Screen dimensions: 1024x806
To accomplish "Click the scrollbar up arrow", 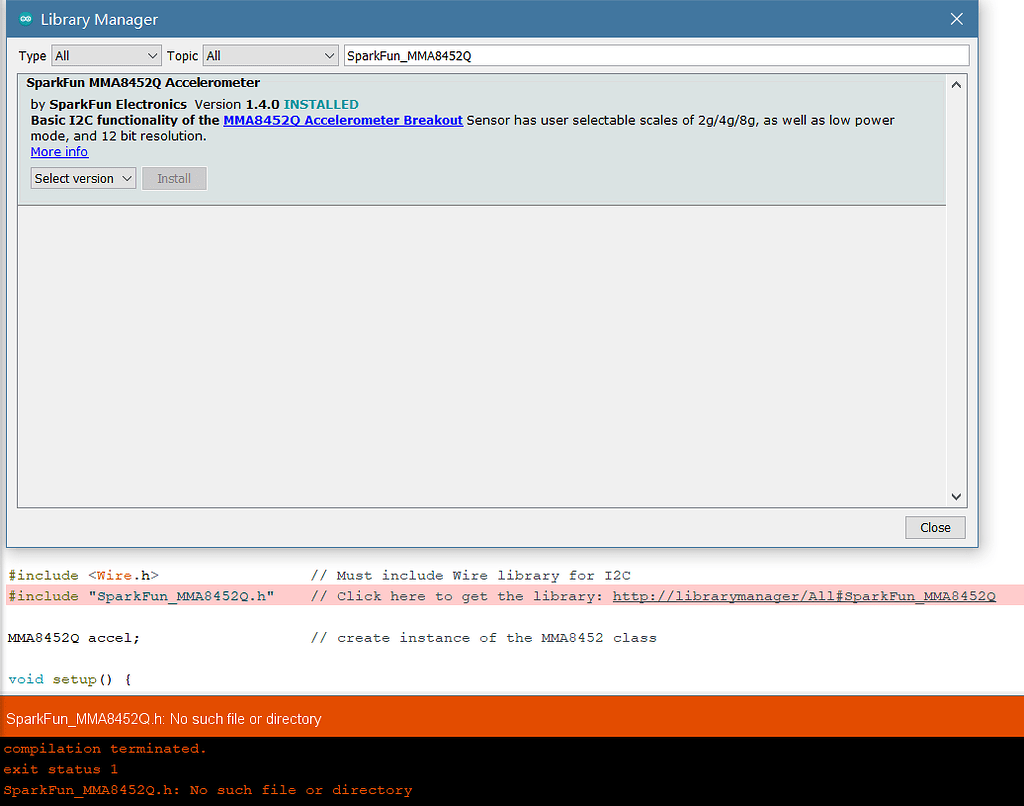I will tap(956, 83).
